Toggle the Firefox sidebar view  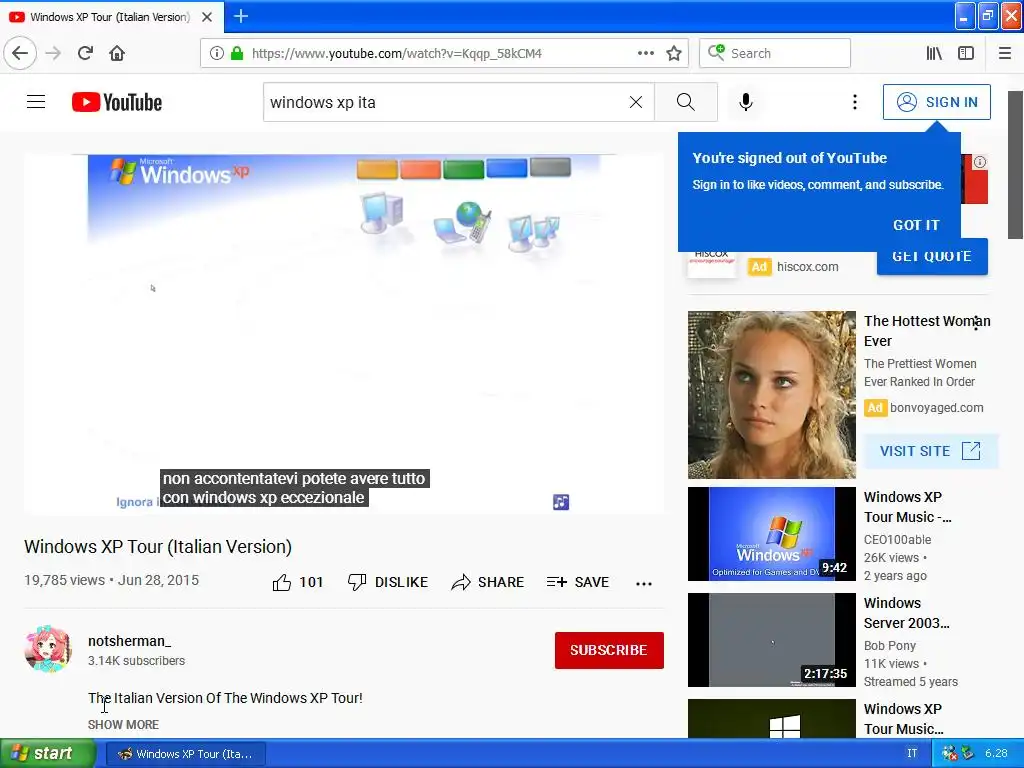click(x=966, y=53)
